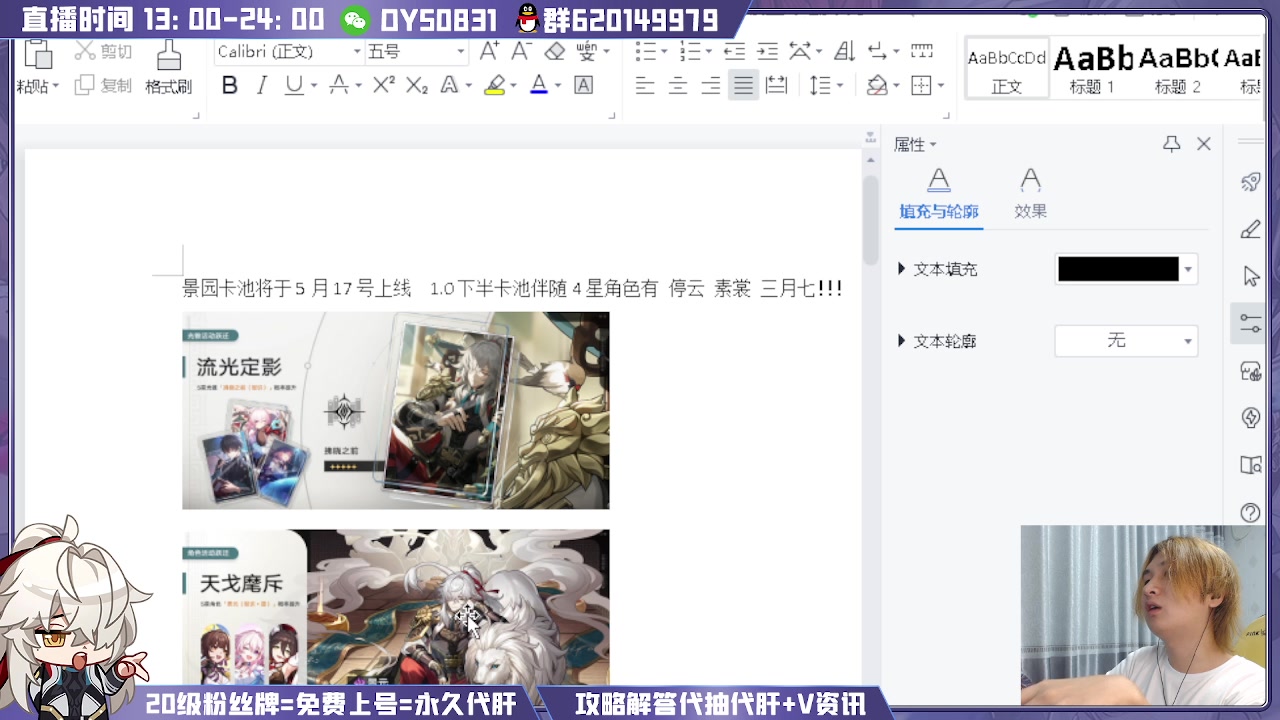This screenshot has width=1280, height=720.
Task: Open the font color dropdown arrow
Action: 558,86
